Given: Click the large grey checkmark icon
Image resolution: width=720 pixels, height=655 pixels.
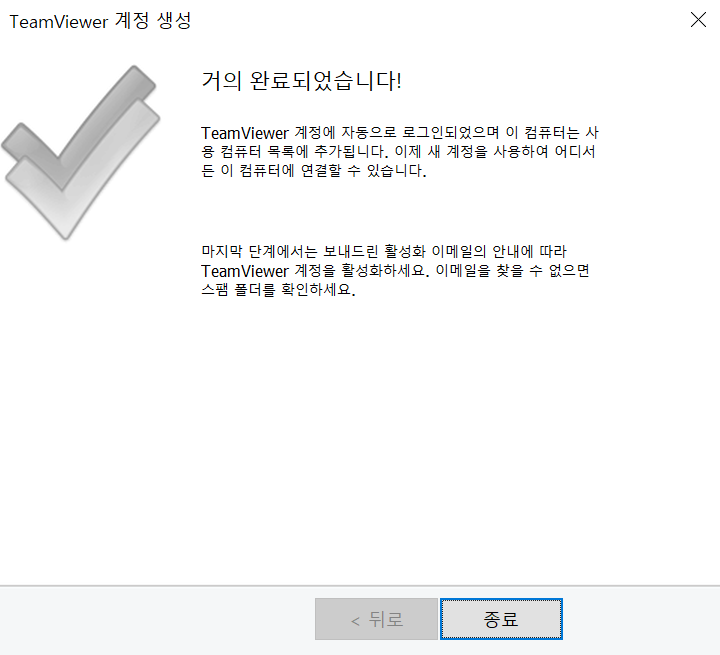Looking at the screenshot, I should pyautogui.click(x=81, y=152).
